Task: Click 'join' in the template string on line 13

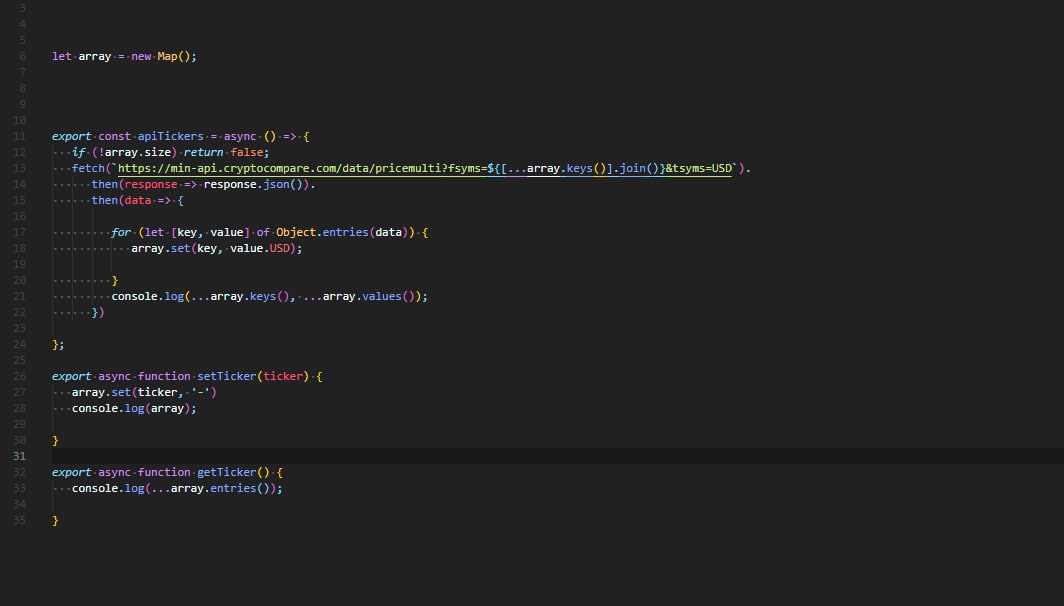Action: 632,168
